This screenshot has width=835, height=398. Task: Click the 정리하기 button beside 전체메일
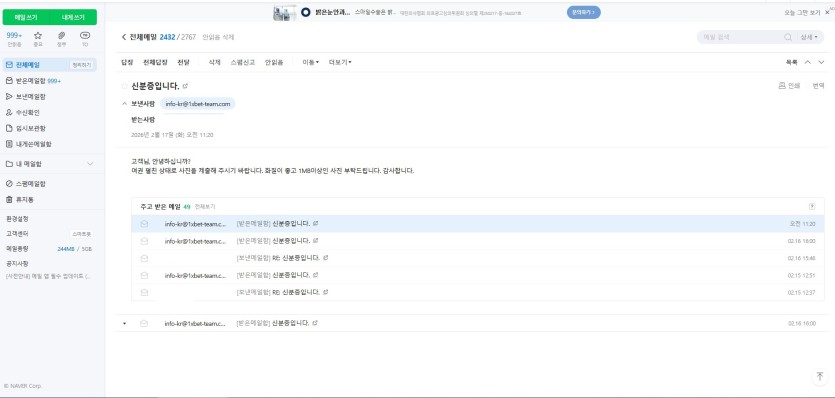coord(81,65)
